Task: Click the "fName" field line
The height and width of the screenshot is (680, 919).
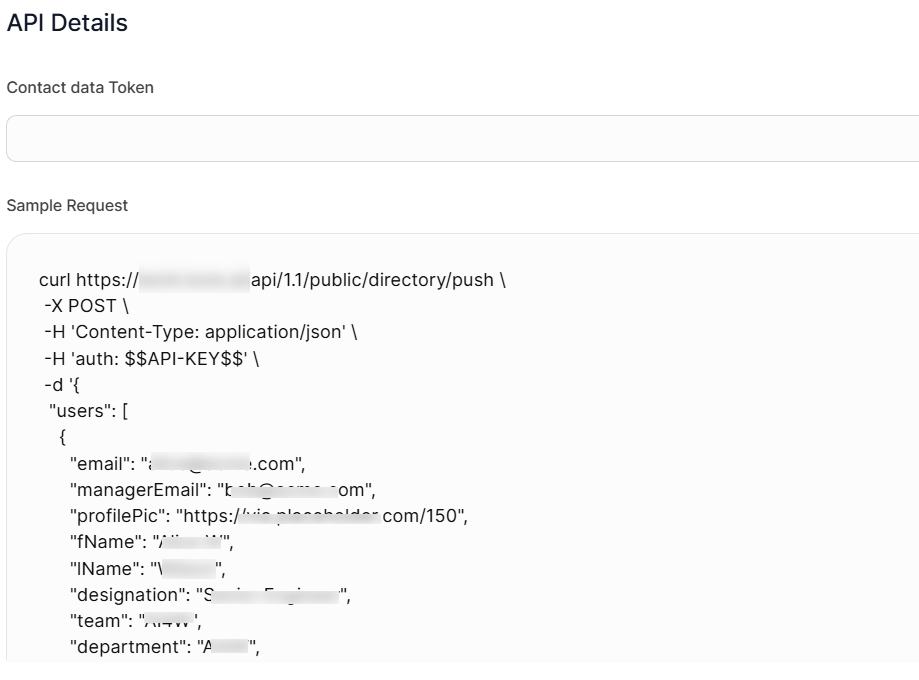Action: pyautogui.click(x=151, y=542)
